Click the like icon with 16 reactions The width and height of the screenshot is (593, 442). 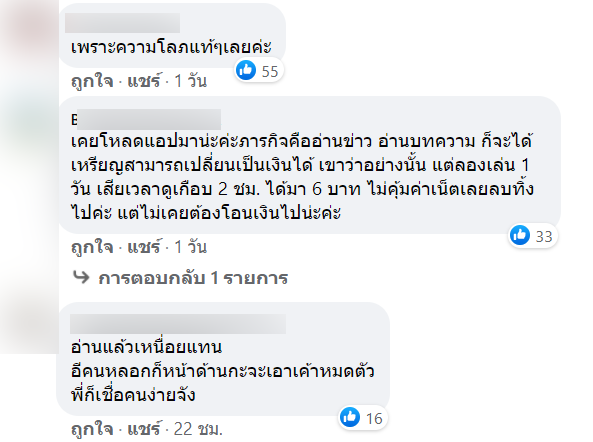[x=350, y=417]
